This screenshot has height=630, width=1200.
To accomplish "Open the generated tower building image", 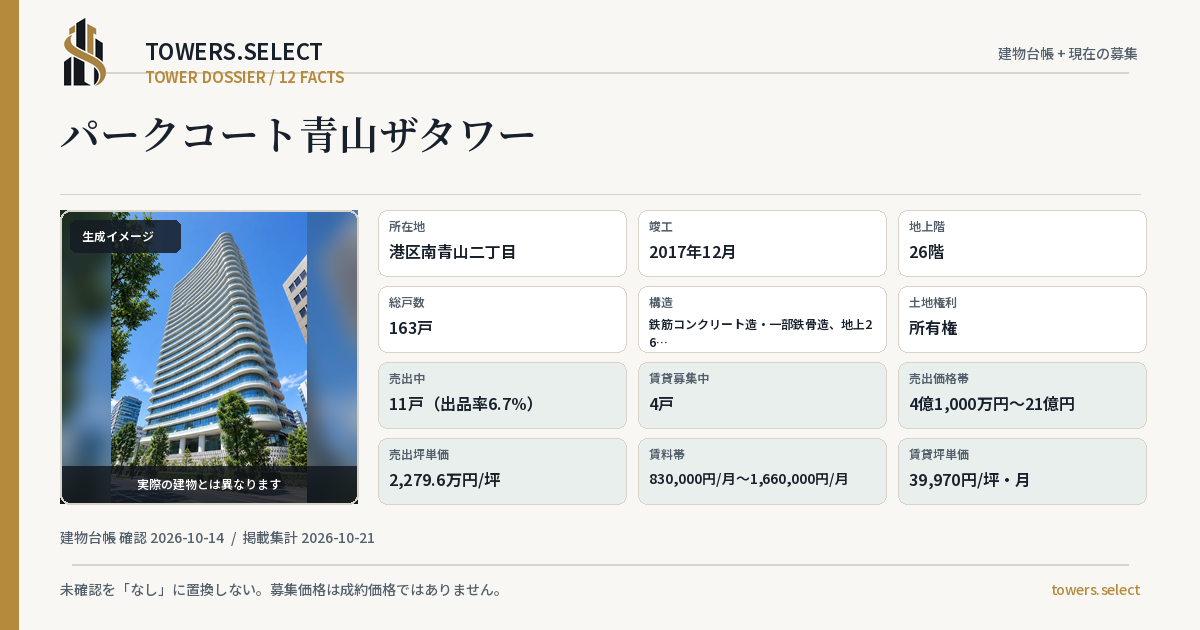I will (x=209, y=357).
